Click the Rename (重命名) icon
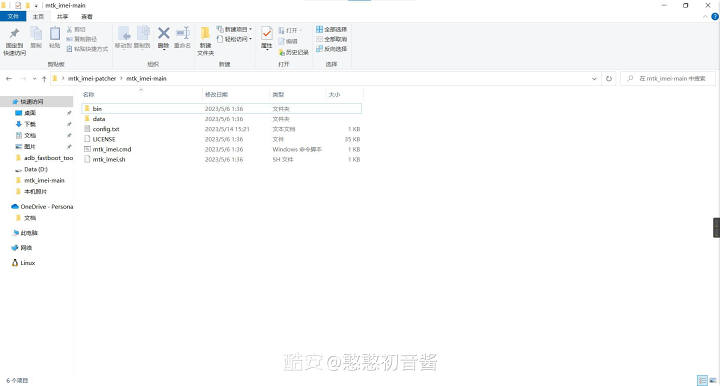Viewport: 720px width, 386px height. (182, 33)
